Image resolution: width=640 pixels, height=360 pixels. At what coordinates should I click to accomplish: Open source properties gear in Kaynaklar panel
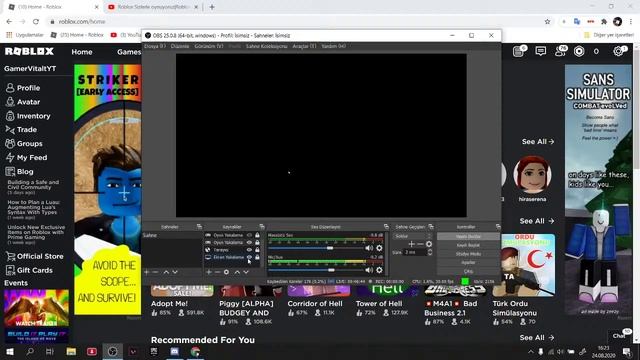(227, 272)
